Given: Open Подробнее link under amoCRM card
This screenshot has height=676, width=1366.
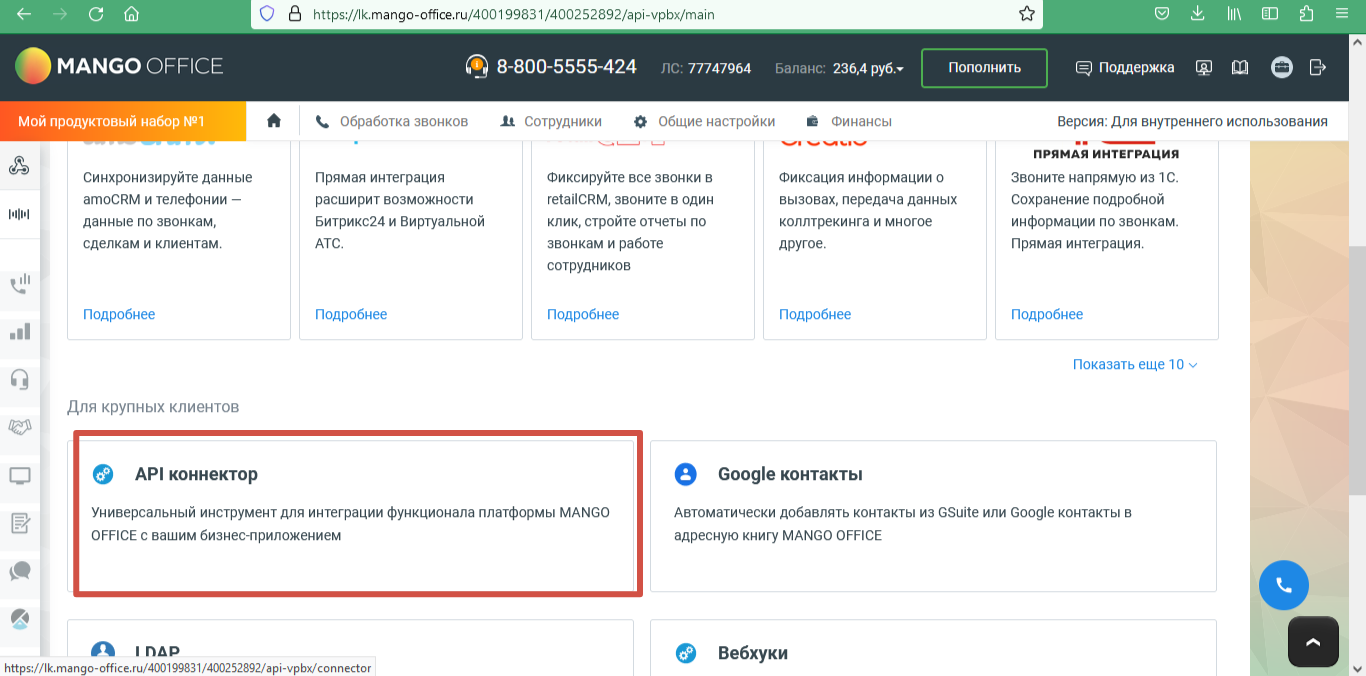Looking at the screenshot, I should pos(119,314).
